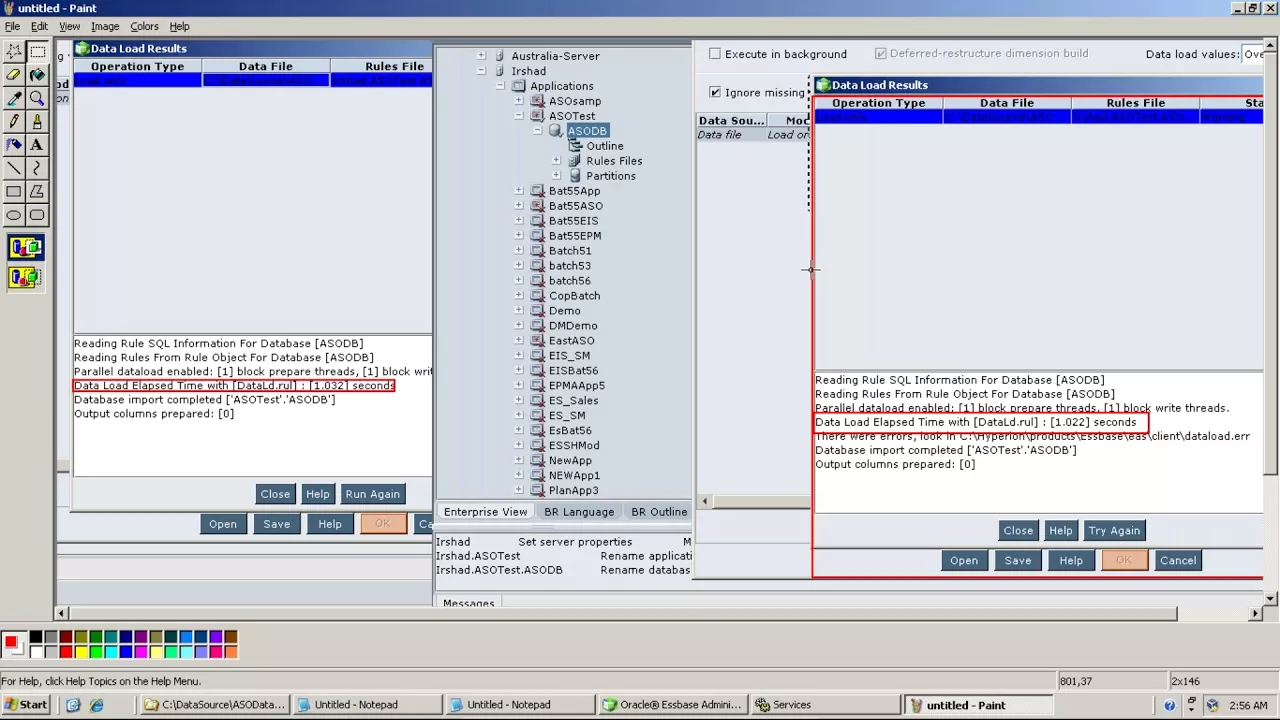1280x720 pixels.
Task: Expand the ASOsamp application node
Action: point(518,101)
